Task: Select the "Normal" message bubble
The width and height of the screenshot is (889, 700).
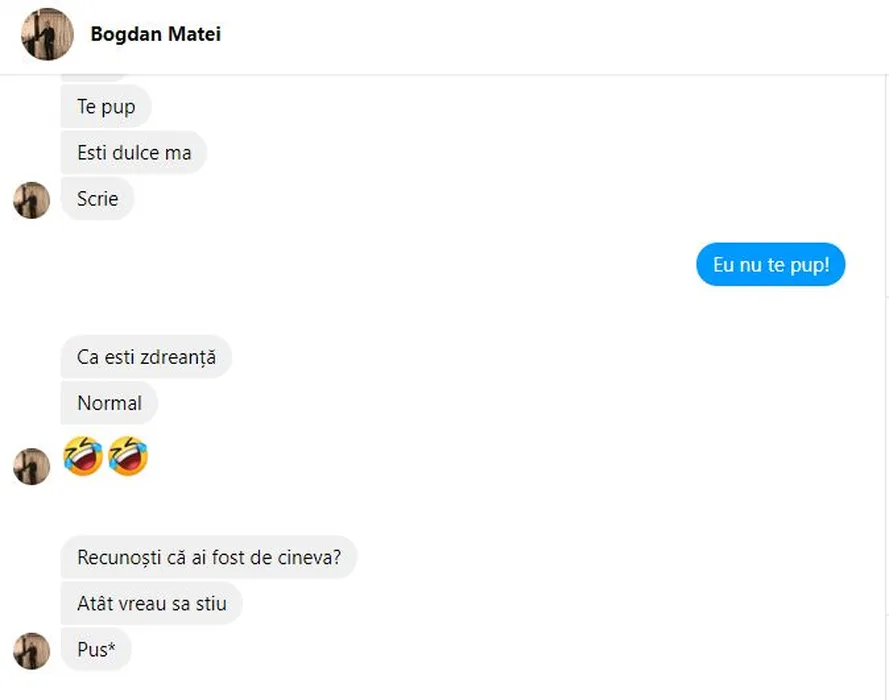Action: click(x=109, y=403)
